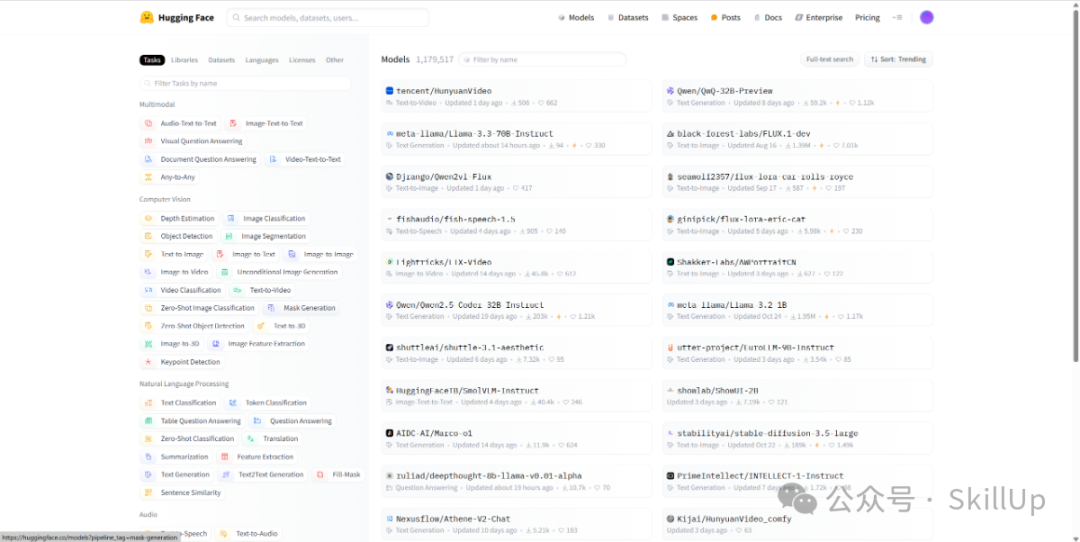
Task: Click the Filter by name models field
Action: click(542, 59)
